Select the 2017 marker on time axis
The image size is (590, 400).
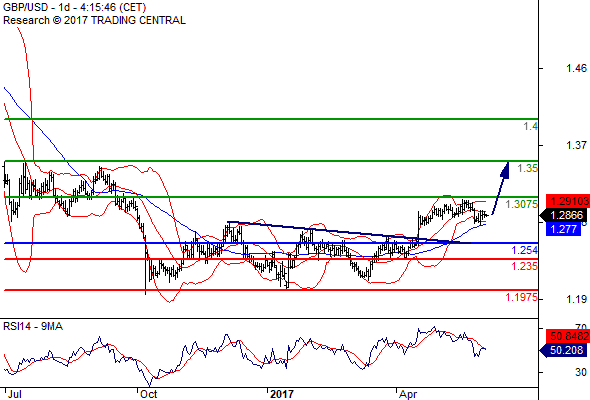[x=282, y=394]
